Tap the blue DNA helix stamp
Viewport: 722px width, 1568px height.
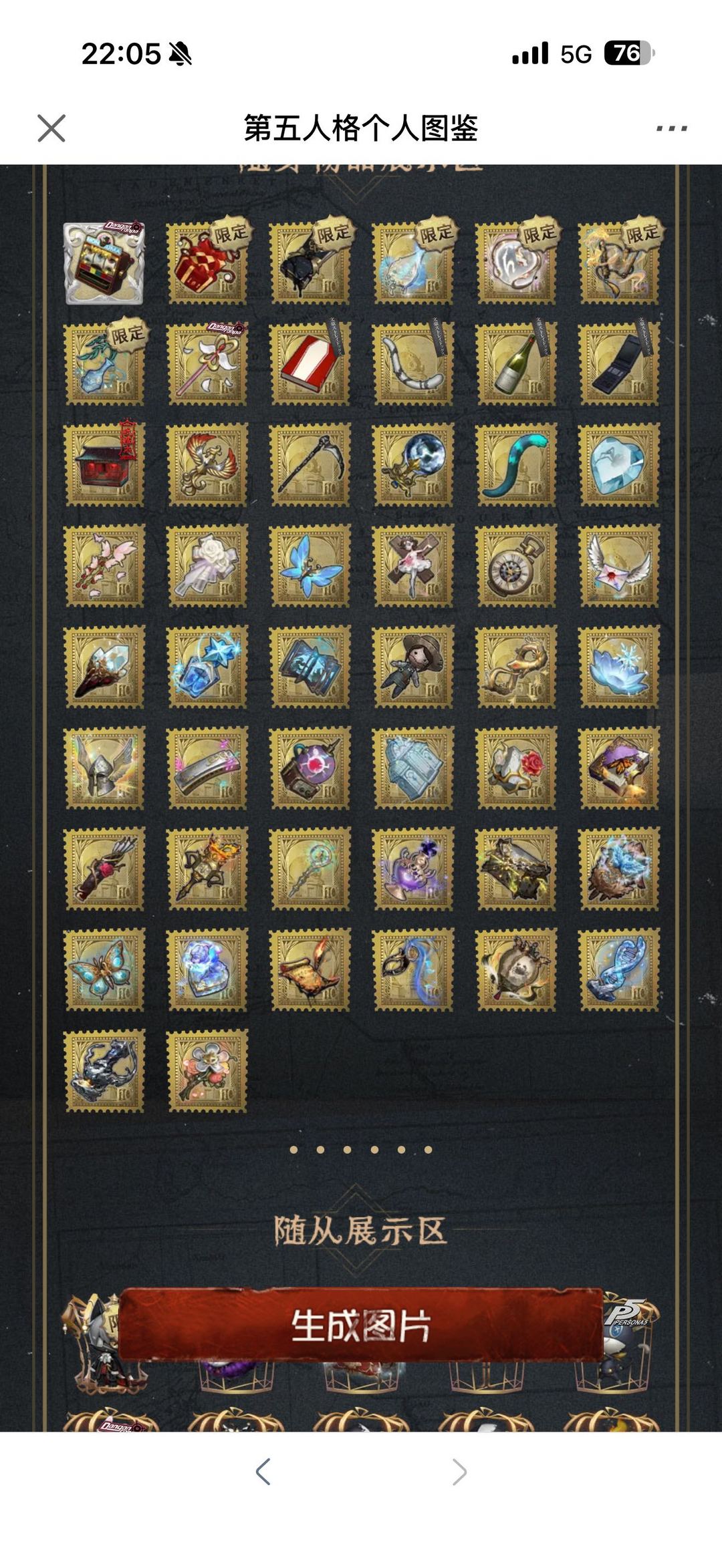click(619, 969)
